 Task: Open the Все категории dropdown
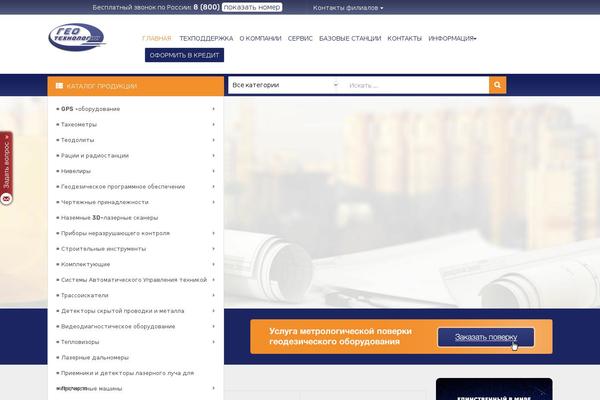(x=285, y=85)
